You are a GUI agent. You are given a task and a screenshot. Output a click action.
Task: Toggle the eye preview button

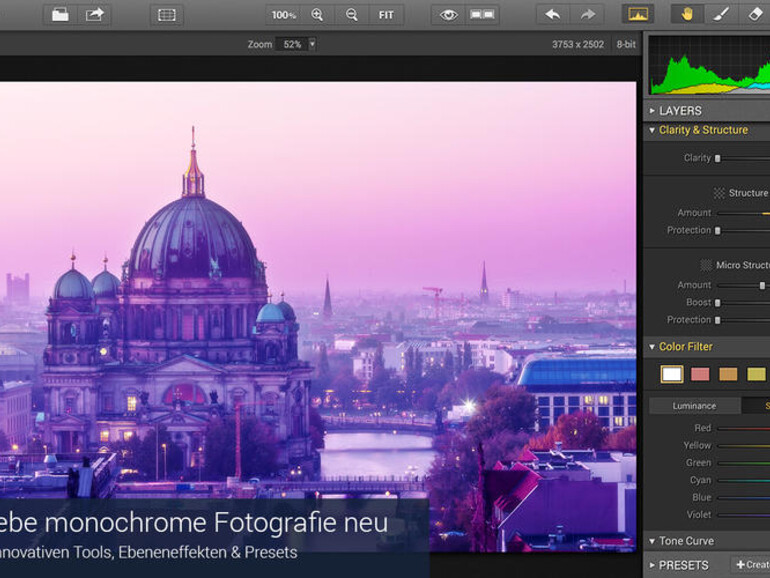click(448, 15)
